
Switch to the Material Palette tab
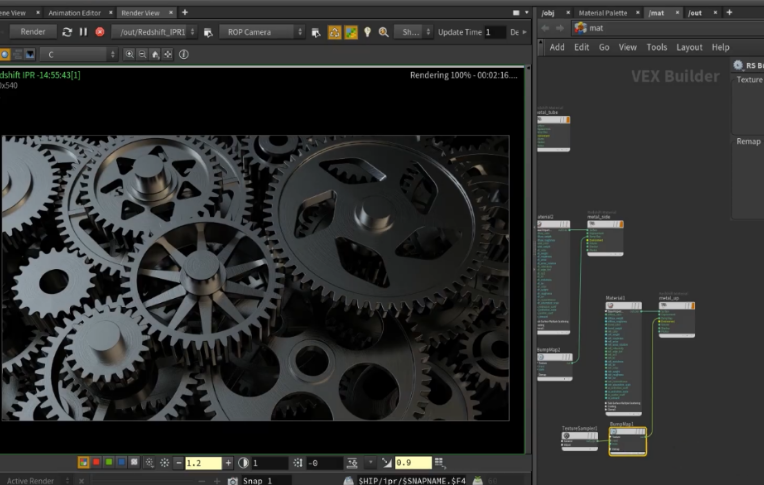603,13
